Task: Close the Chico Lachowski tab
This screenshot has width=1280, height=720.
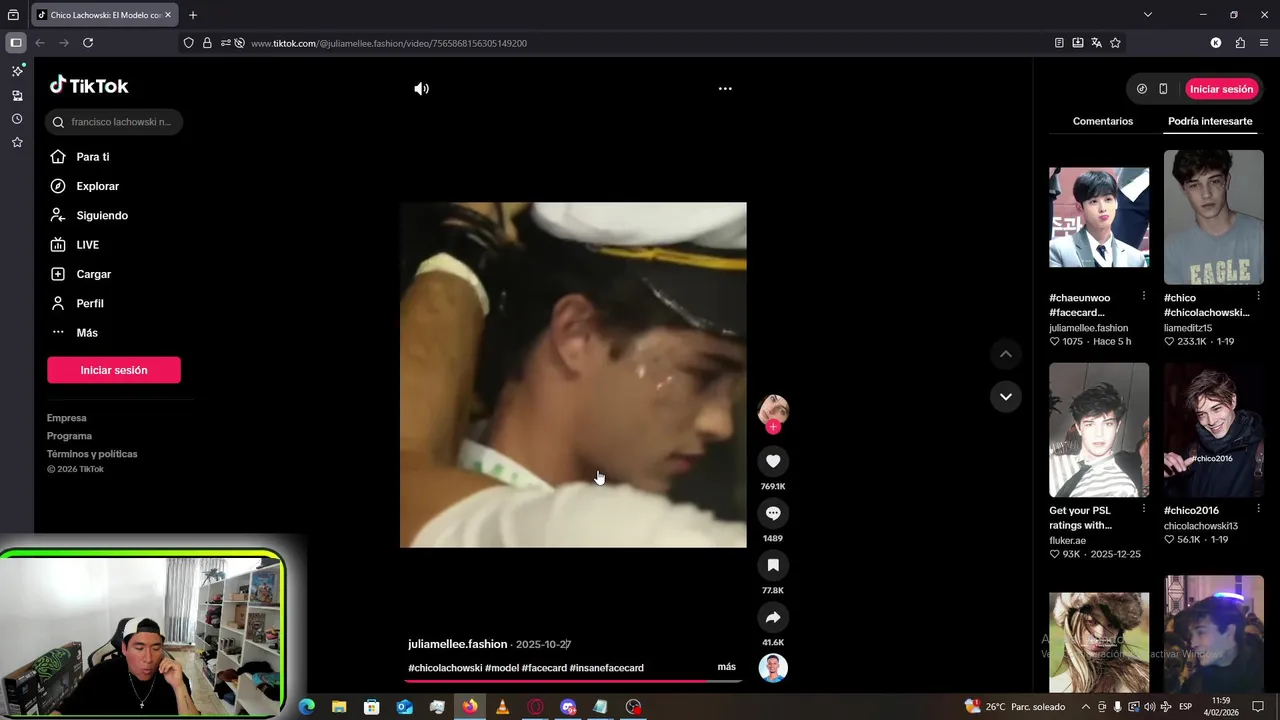Action: pyautogui.click(x=168, y=15)
